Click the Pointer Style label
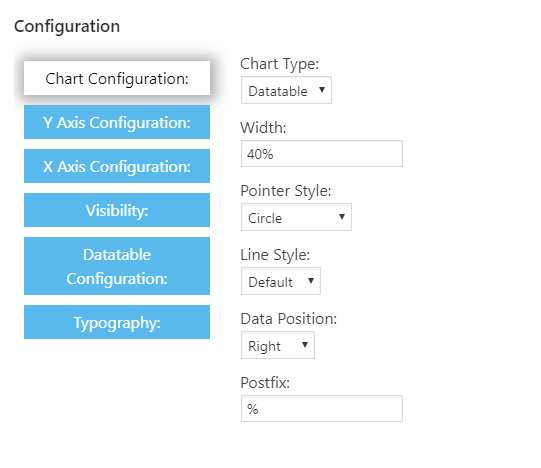Screen dimensions: 541x468 click(x=286, y=191)
